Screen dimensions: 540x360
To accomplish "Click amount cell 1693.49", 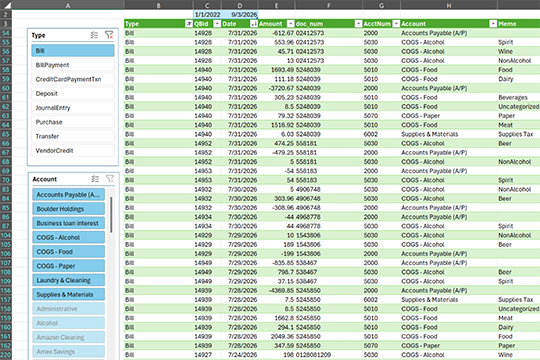I will coord(277,70).
